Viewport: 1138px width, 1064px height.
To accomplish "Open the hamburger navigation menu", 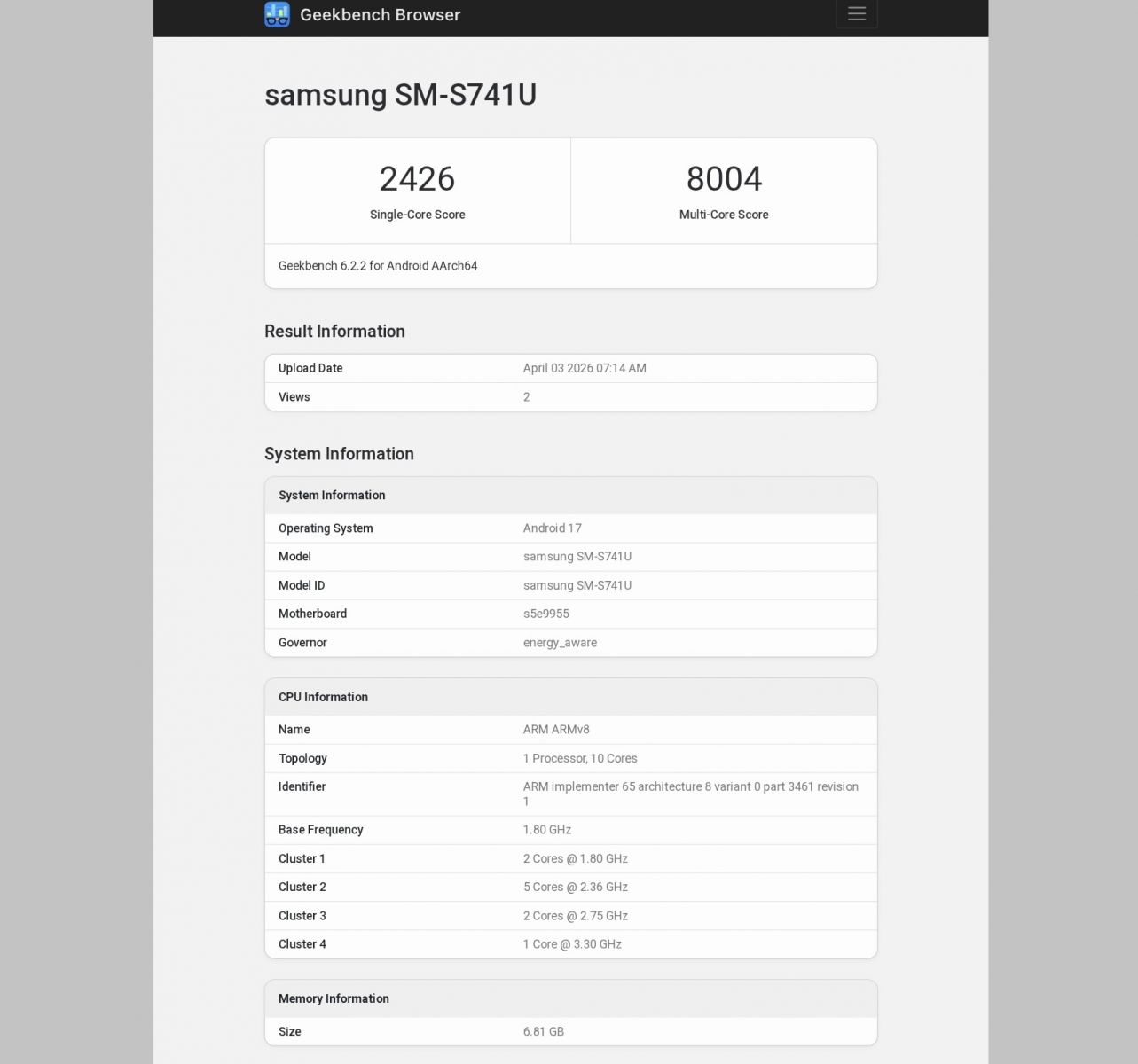I will coord(856,13).
